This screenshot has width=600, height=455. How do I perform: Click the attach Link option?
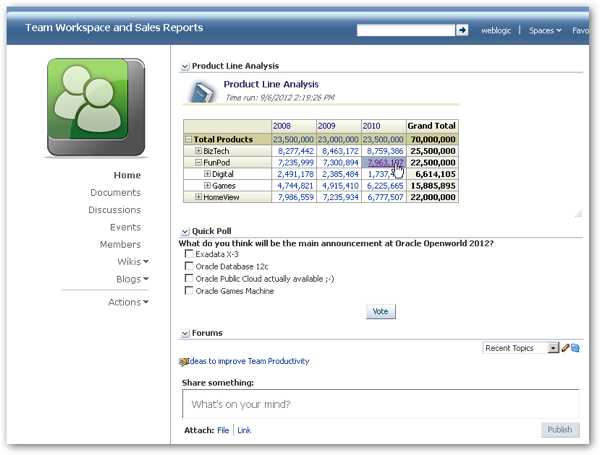pos(244,430)
